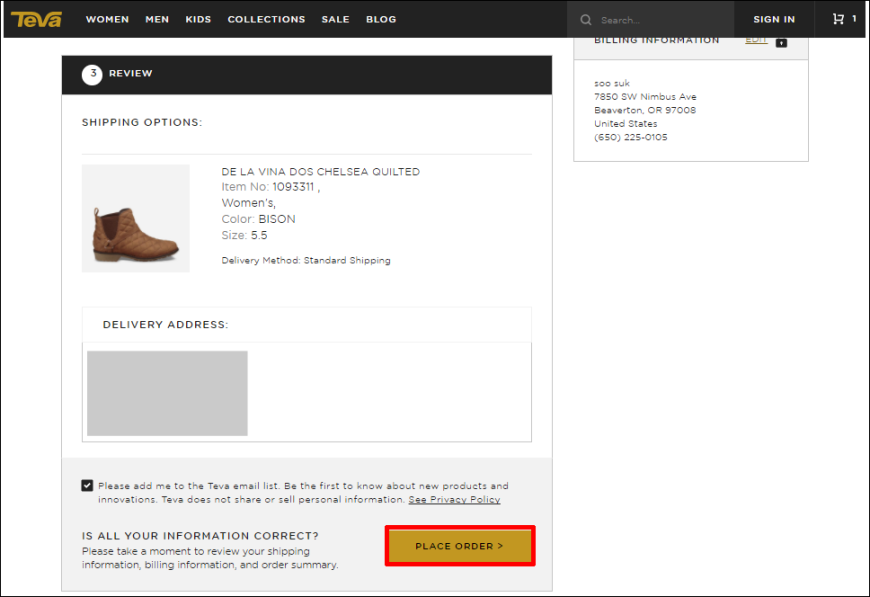Viewport: 870px width, 597px height.
Task: Click Edit next to Billing Information
Action: pyautogui.click(x=756, y=40)
